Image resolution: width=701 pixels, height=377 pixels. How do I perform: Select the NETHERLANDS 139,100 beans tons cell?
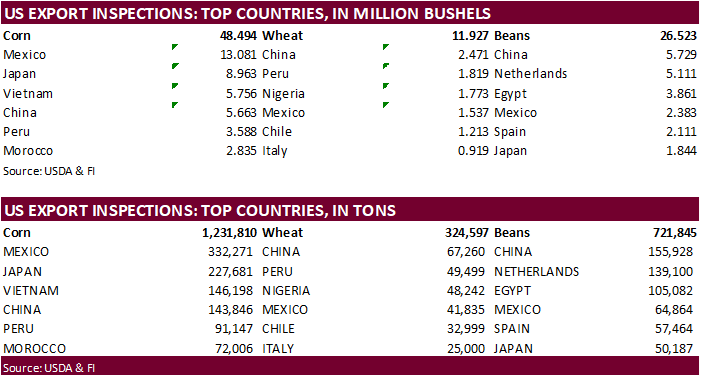pos(670,271)
